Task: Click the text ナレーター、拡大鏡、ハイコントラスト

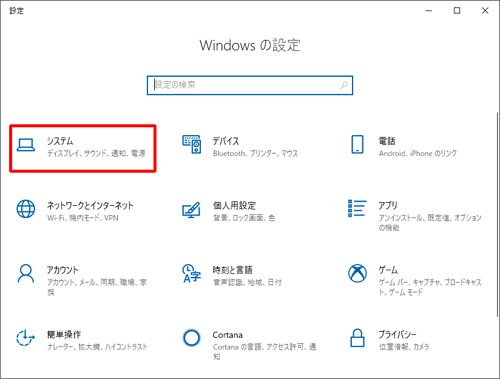Action: [97, 347]
